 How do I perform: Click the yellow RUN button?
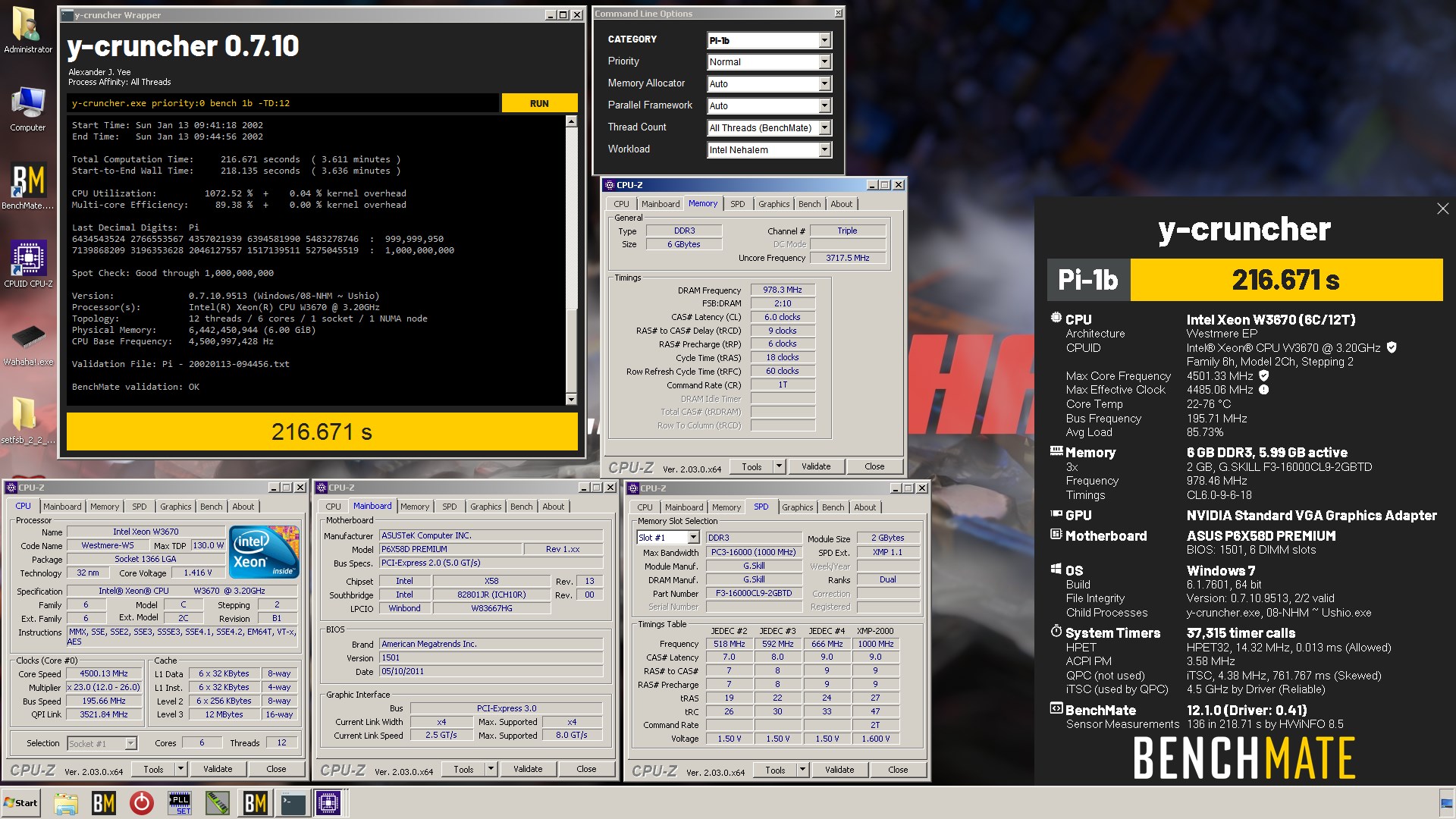coord(539,103)
